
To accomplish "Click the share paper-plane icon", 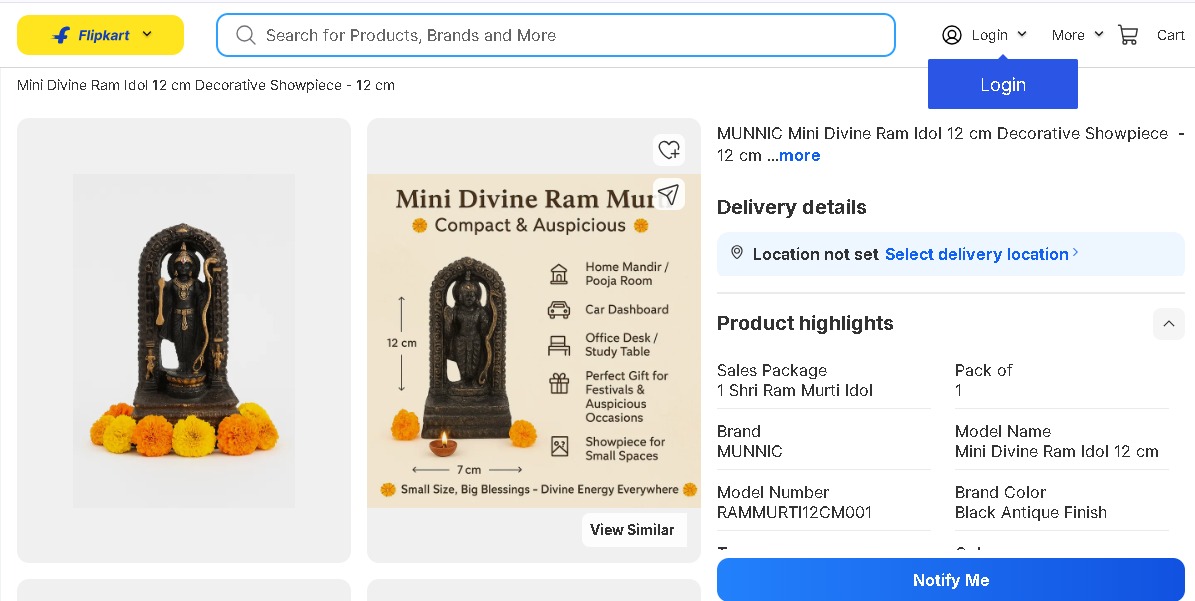I will point(669,194).
